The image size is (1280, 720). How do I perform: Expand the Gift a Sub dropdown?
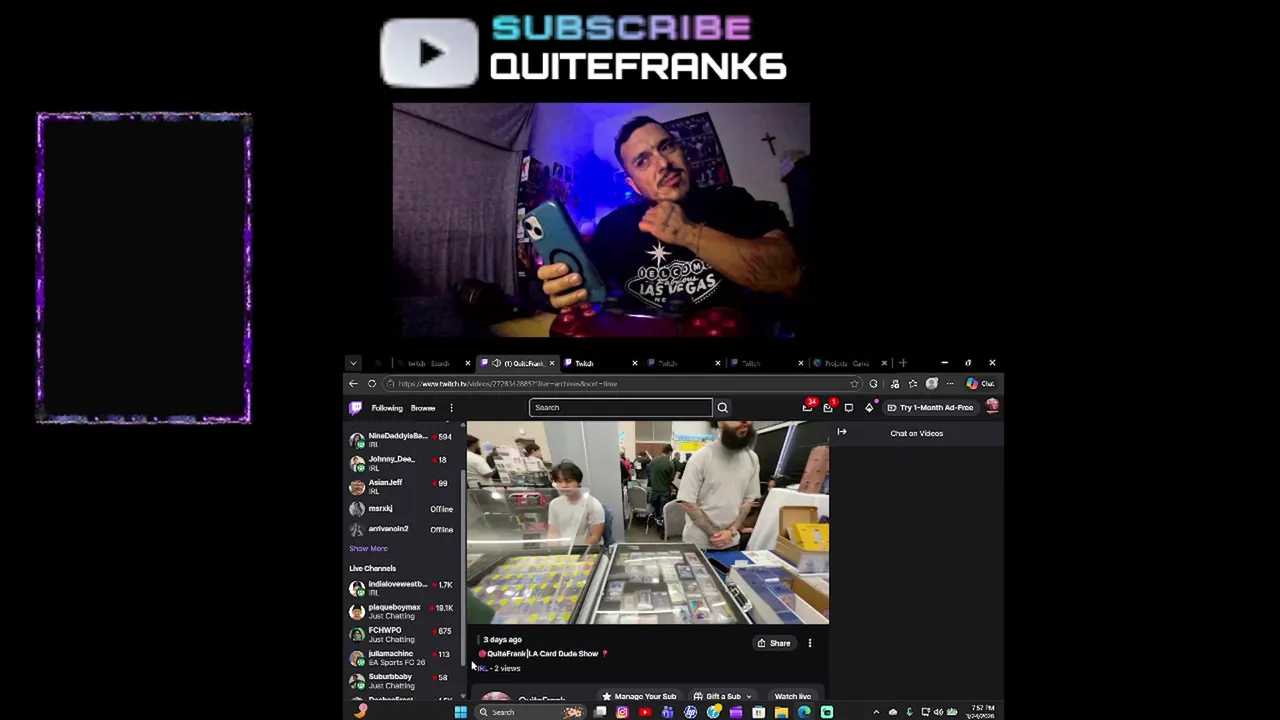(748, 697)
